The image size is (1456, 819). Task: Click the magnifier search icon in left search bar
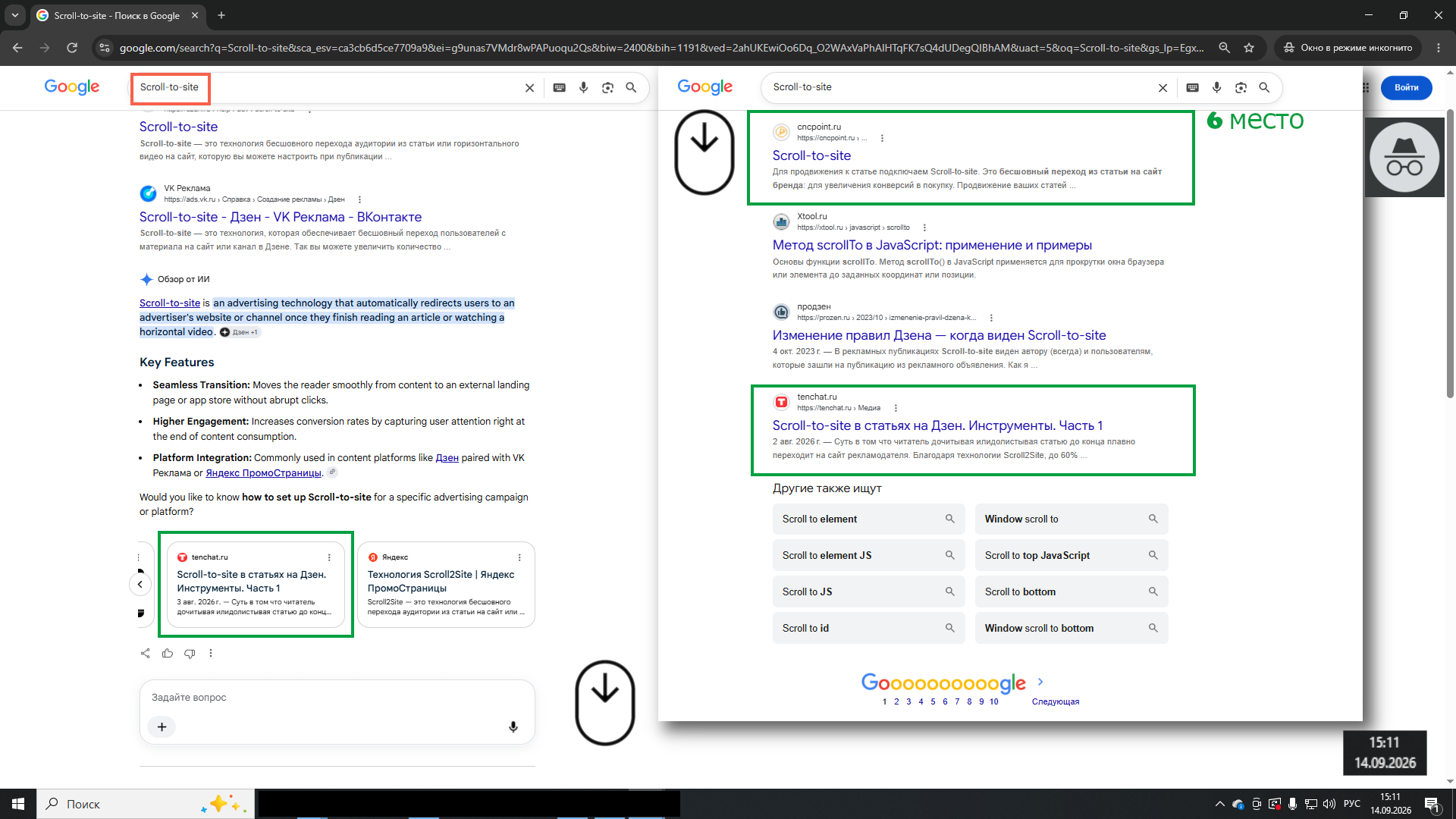(631, 88)
